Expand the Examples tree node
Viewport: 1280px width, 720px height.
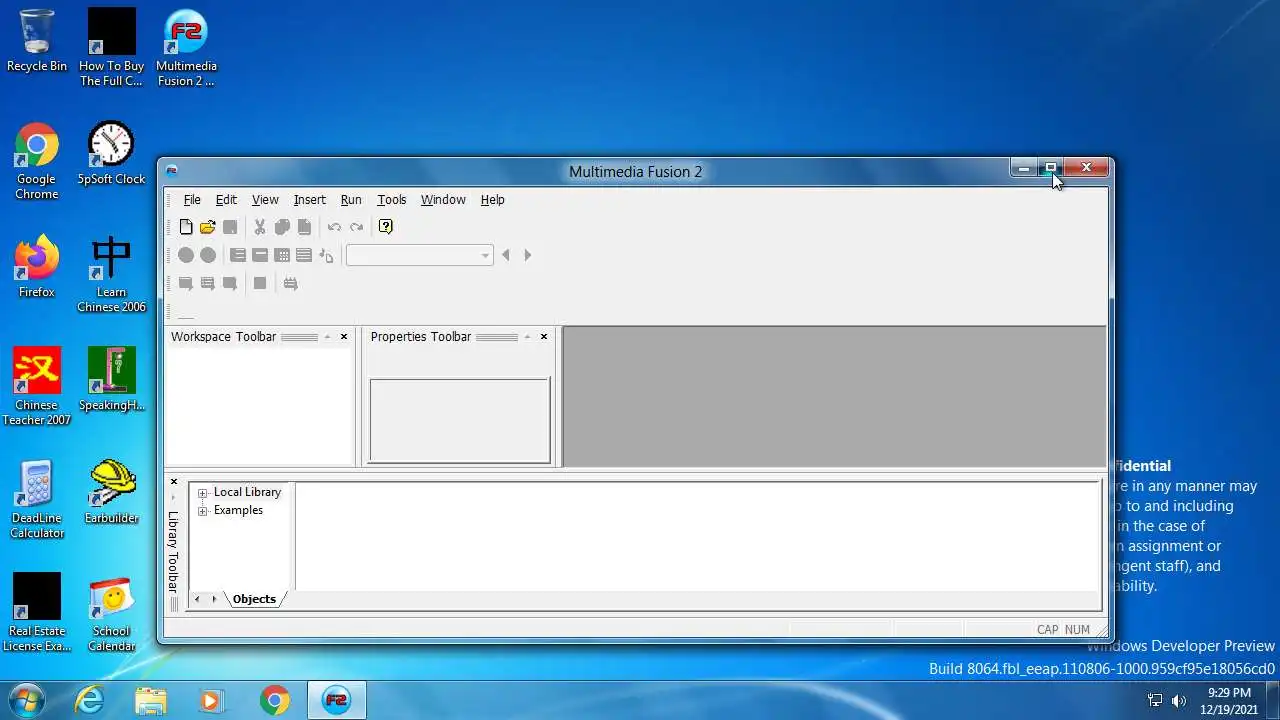(x=203, y=511)
